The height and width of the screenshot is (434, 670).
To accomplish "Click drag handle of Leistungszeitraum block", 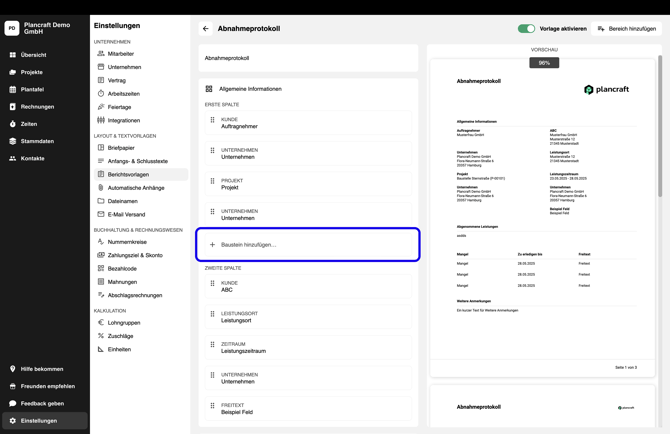I will click(x=212, y=345).
